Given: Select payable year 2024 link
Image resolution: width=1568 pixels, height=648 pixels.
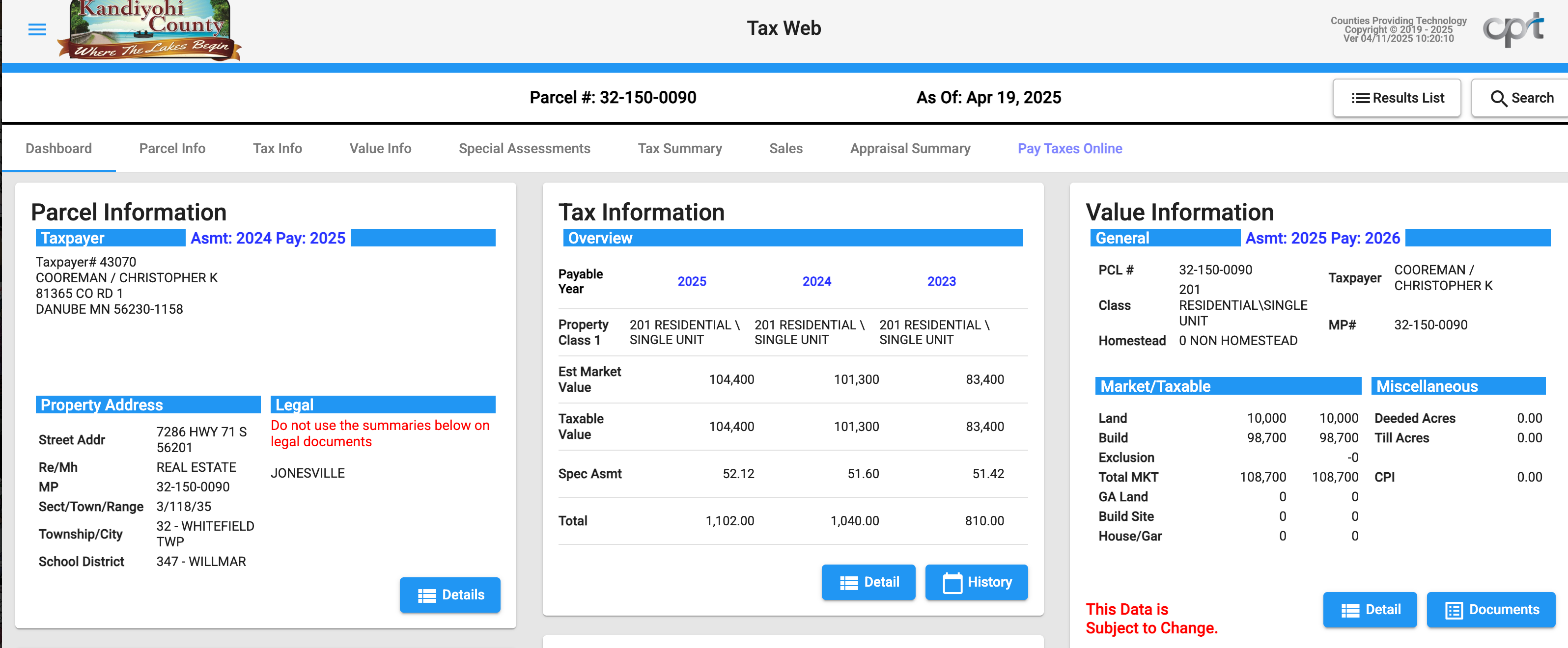Looking at the screenshot, I should coord(816,281).
